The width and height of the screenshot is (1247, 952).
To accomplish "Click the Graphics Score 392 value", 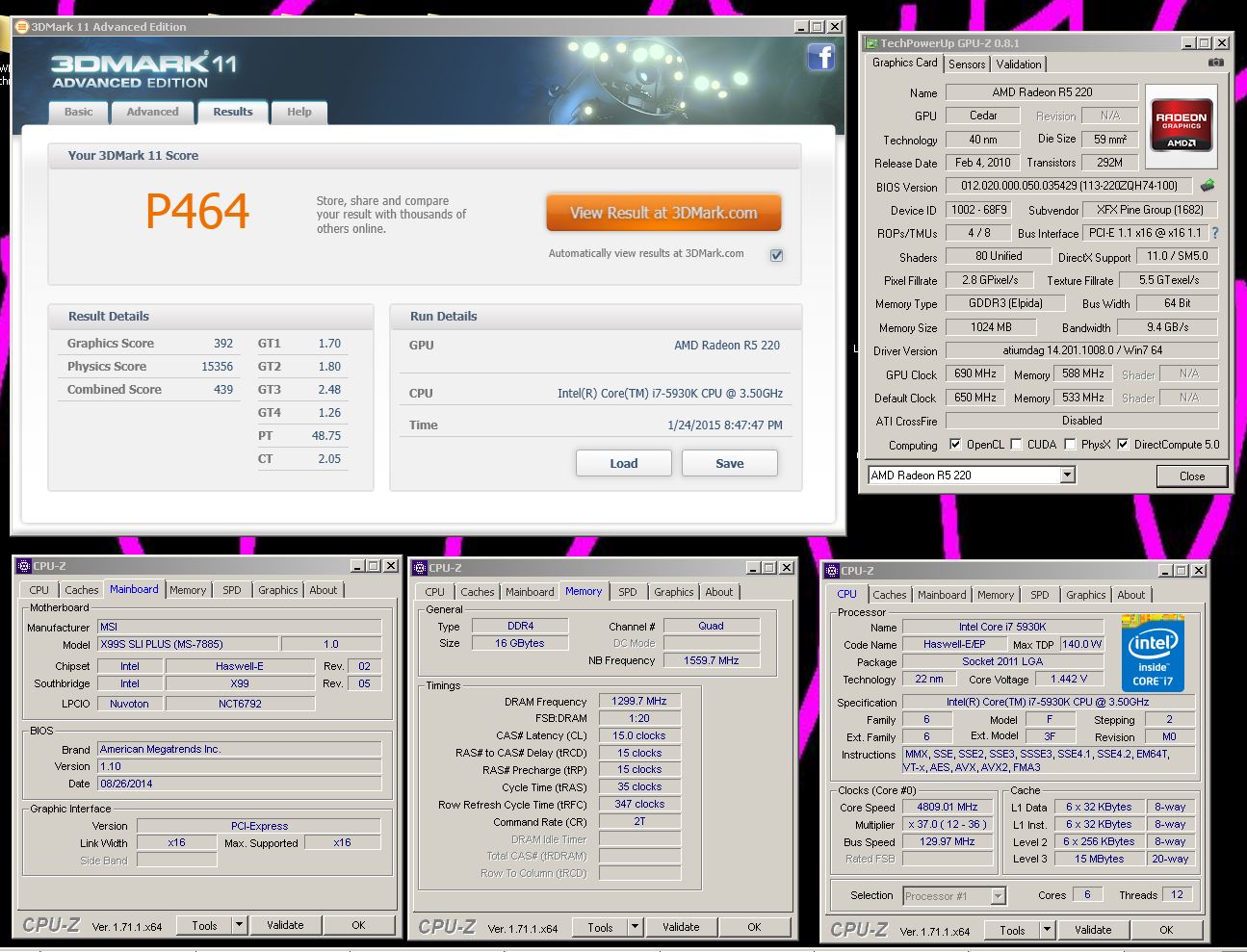I will [223, 343].
